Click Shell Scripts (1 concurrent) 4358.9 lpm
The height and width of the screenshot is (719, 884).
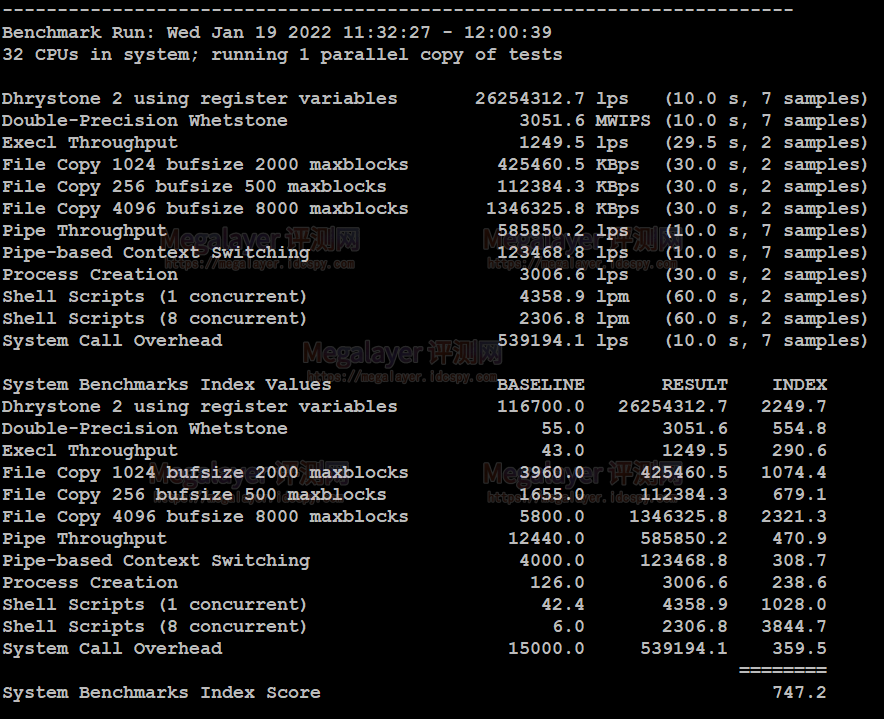click(574, 297)
